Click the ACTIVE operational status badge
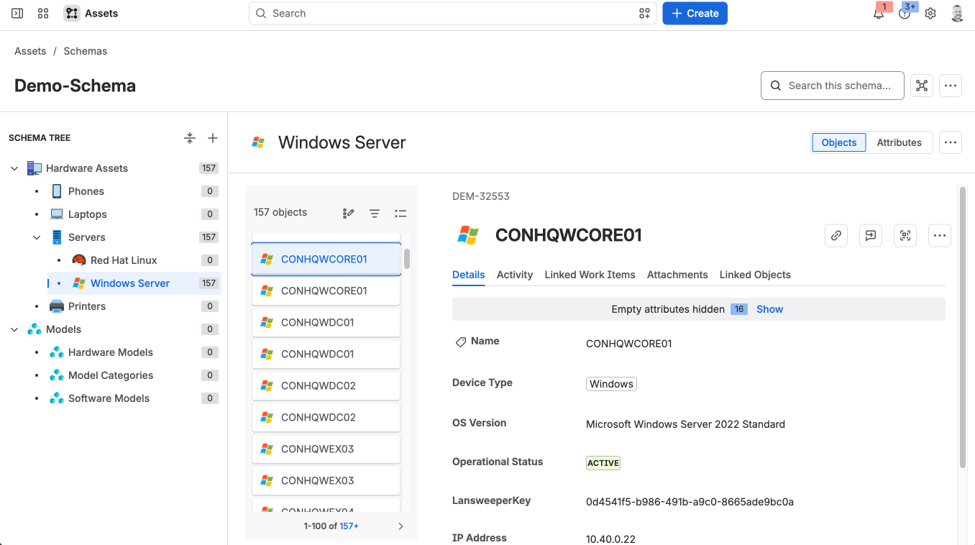975x545 pixels. [x=603, y=463]
